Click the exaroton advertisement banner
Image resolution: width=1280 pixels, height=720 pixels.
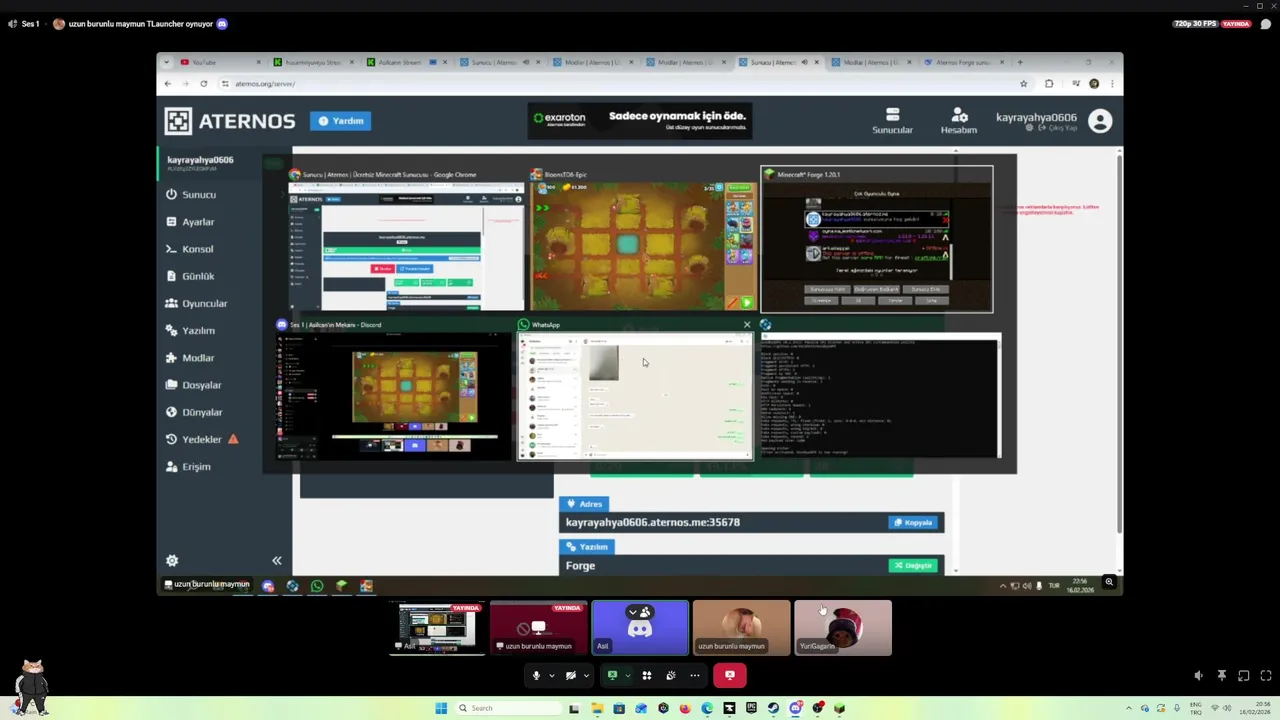(640, 121)
